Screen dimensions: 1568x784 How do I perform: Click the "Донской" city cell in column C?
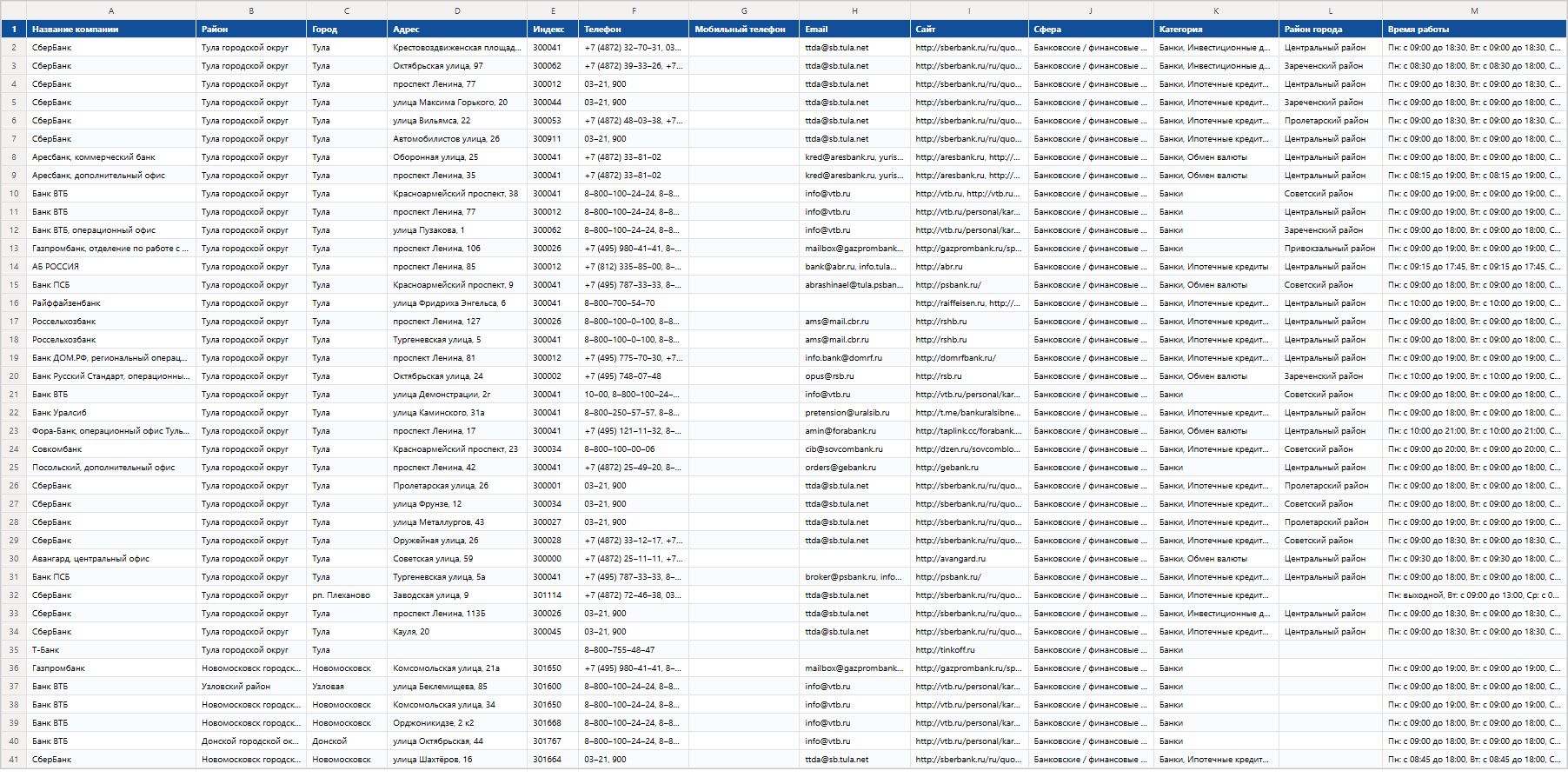pyautogui.click(x=347, y=741)
